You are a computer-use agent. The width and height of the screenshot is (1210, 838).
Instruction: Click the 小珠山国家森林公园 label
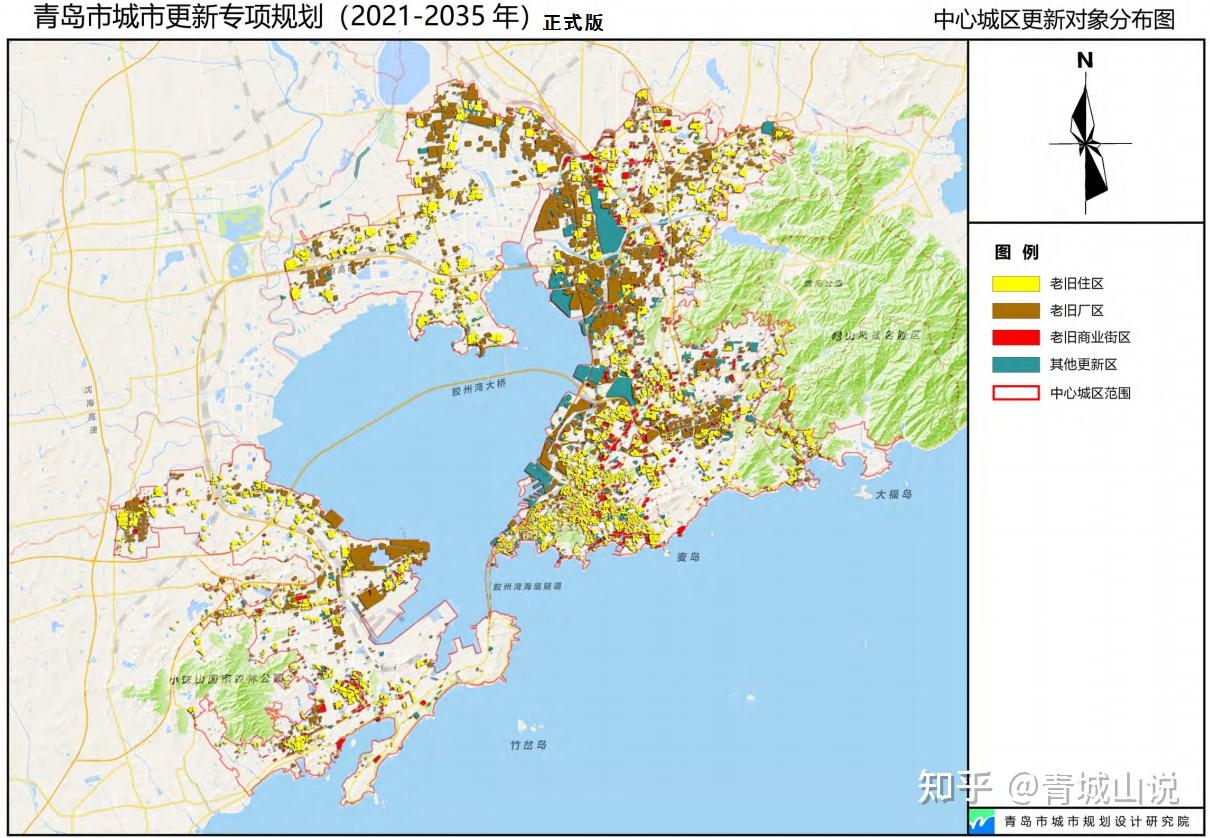[x=228, y=678]
